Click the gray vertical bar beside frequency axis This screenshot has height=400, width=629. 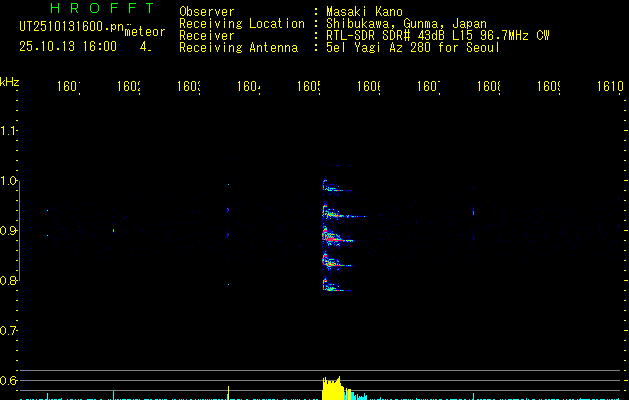20,231
